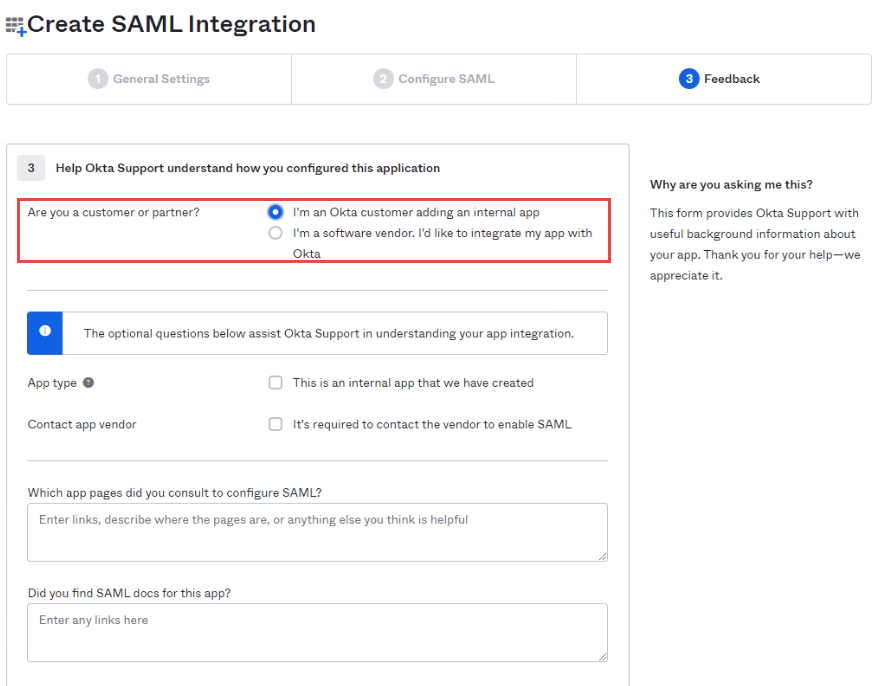Screen dimensions: 881x686
Task: Click the resize handle of the SAML docs textarea
Action: click(x=602, y=656)
